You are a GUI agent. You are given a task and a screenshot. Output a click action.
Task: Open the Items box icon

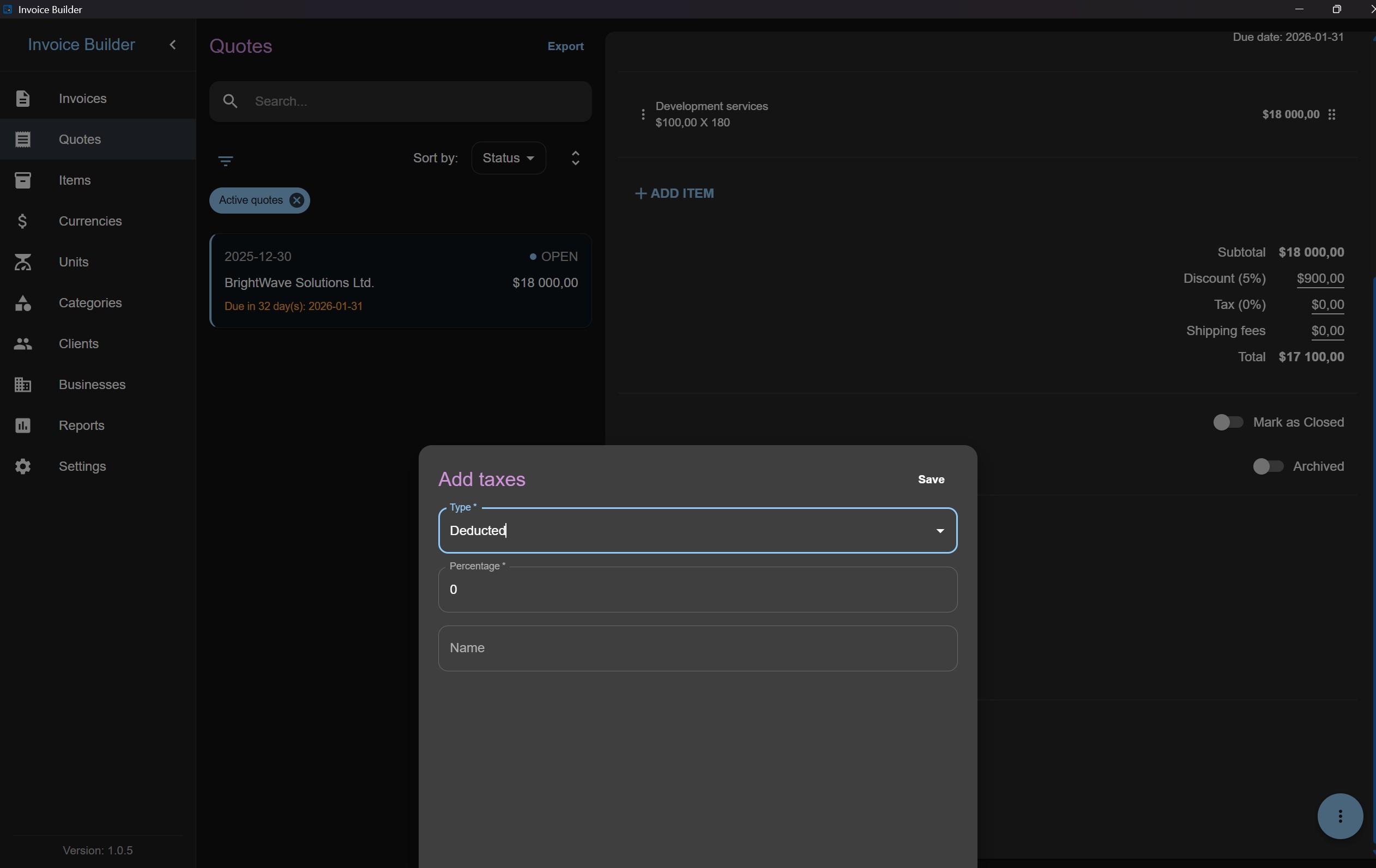pyautogui.click(x=22, y=180)
